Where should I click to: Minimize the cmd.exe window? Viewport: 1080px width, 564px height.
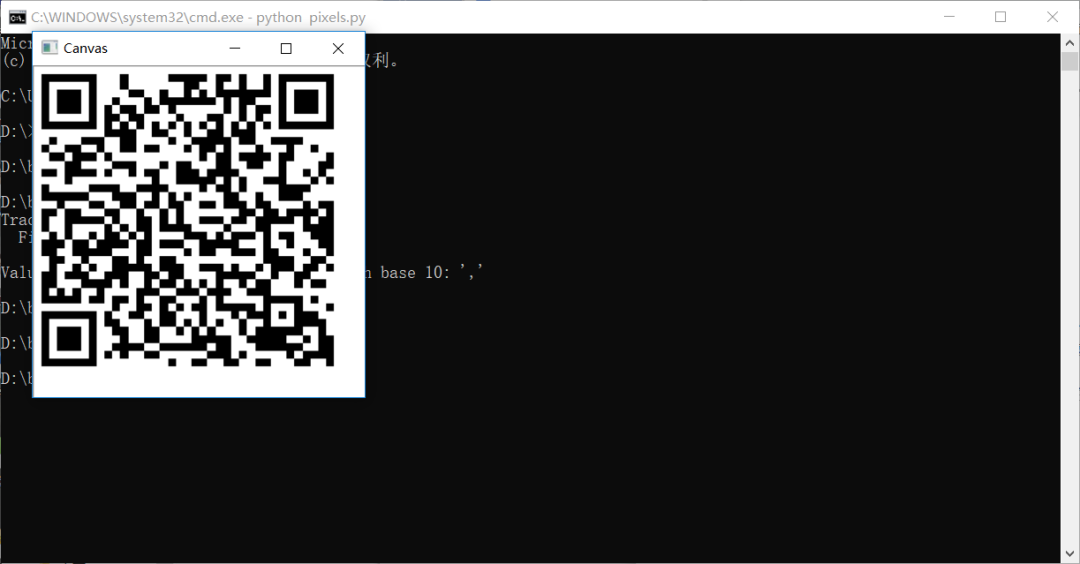949,17
